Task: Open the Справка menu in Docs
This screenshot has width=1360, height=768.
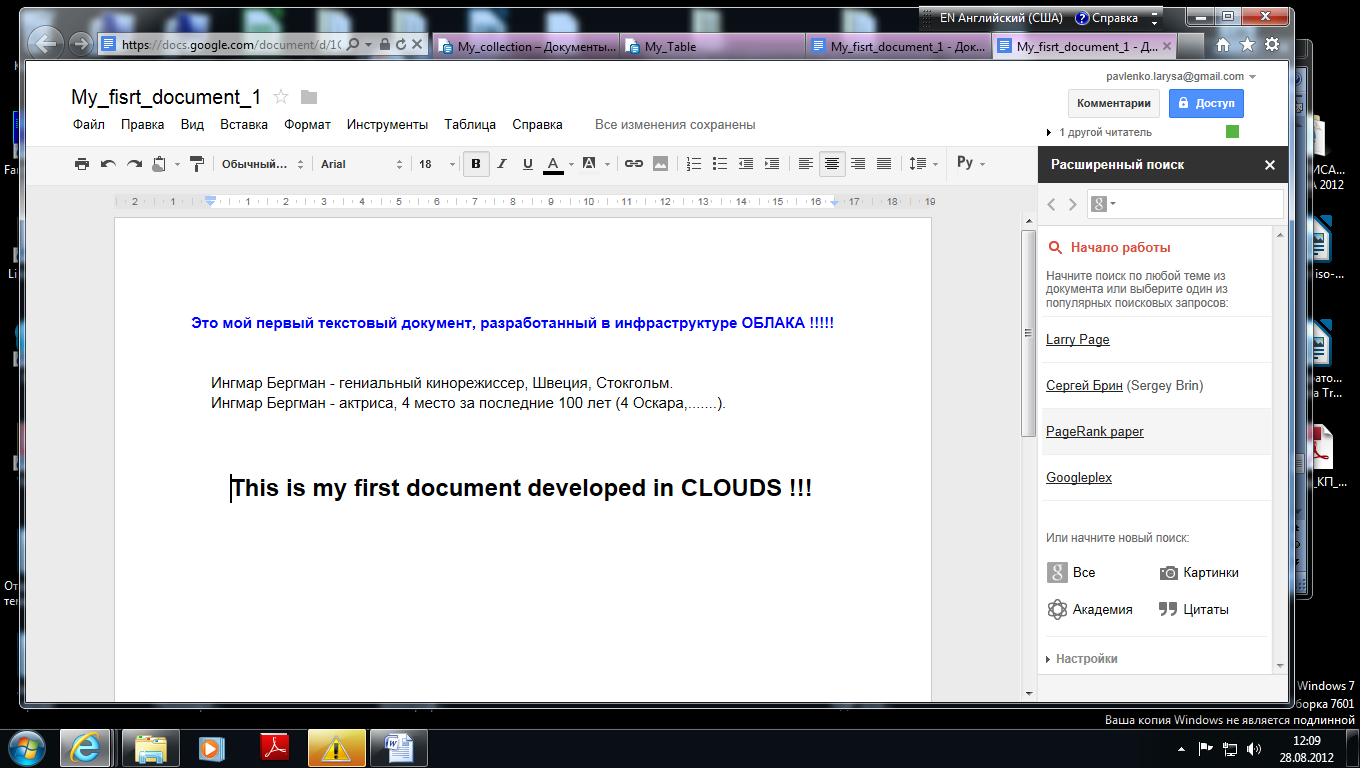Action: coord(537,125)
